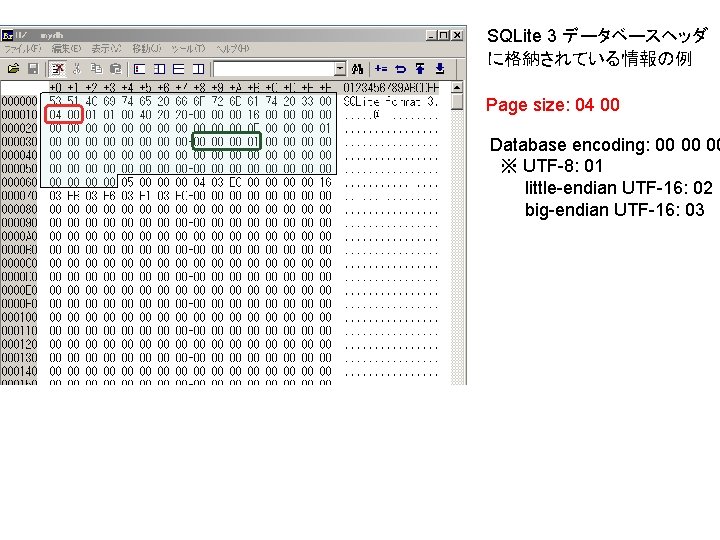Click the binoculars find icon
720x540 pixels.
(357, 69)
